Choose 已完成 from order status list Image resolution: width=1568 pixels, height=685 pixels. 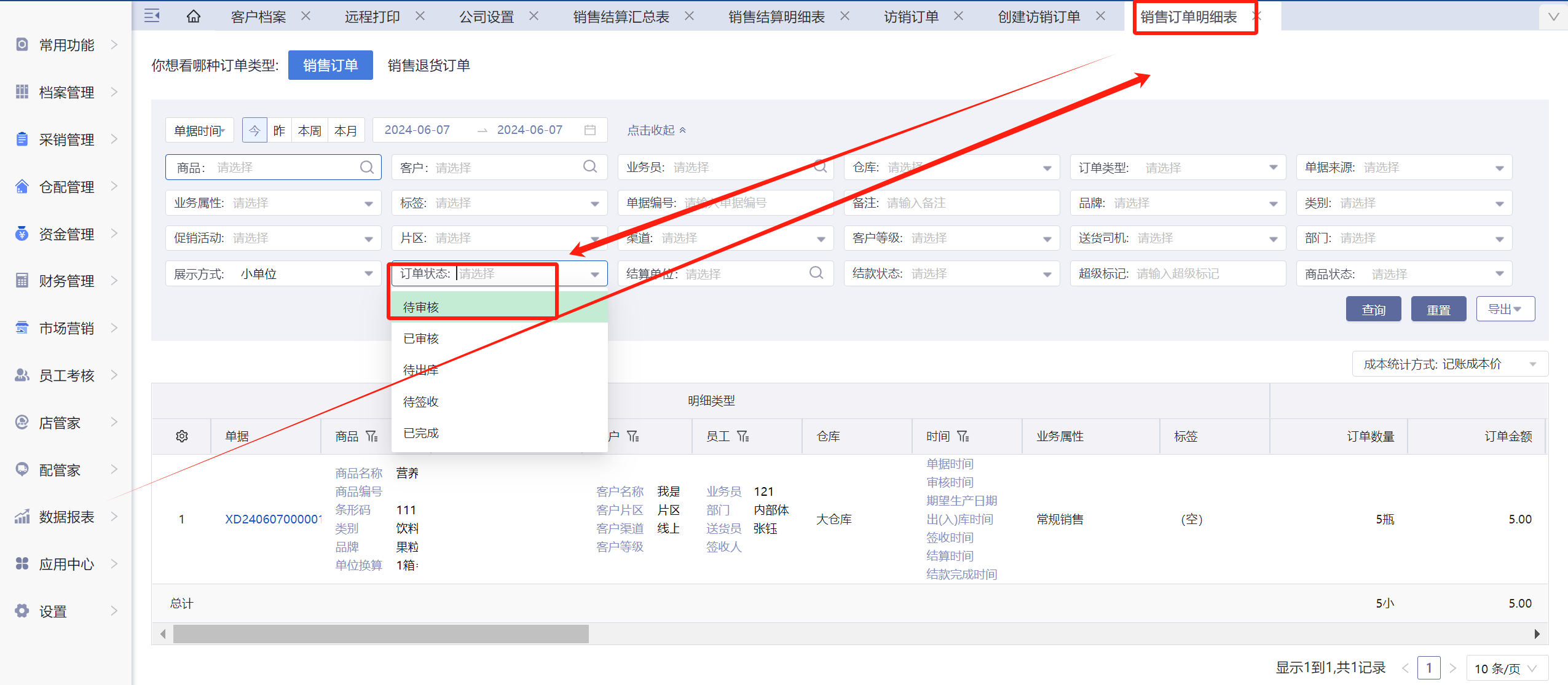500,433
